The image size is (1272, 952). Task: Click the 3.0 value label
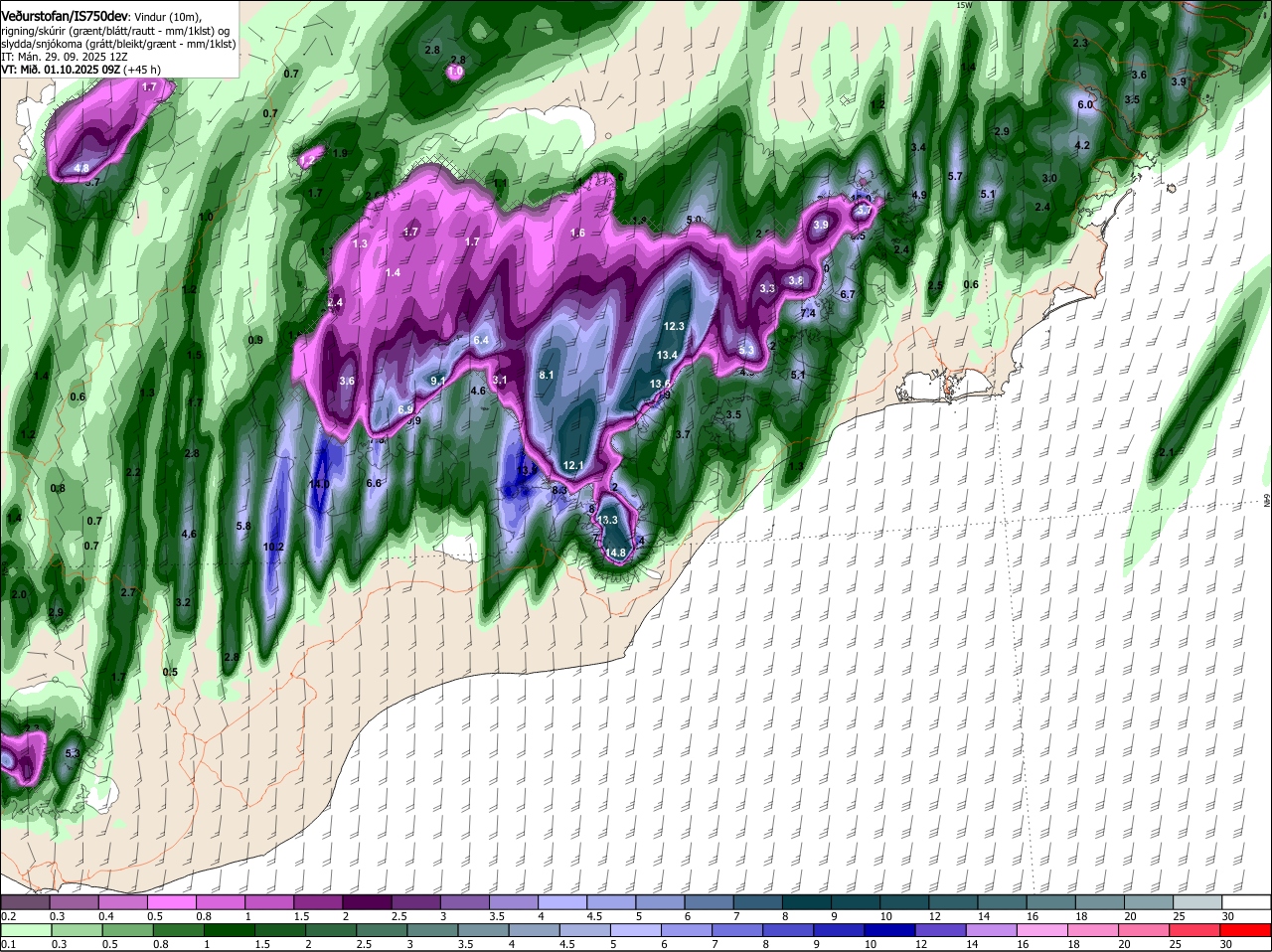point(1048,178)
